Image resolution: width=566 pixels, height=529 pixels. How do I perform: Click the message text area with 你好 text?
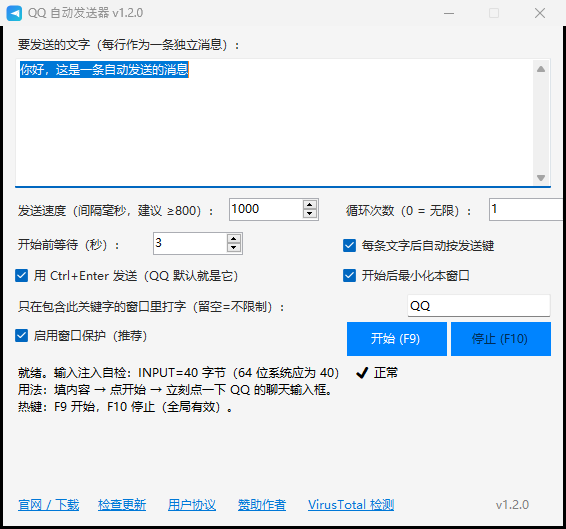274,122
